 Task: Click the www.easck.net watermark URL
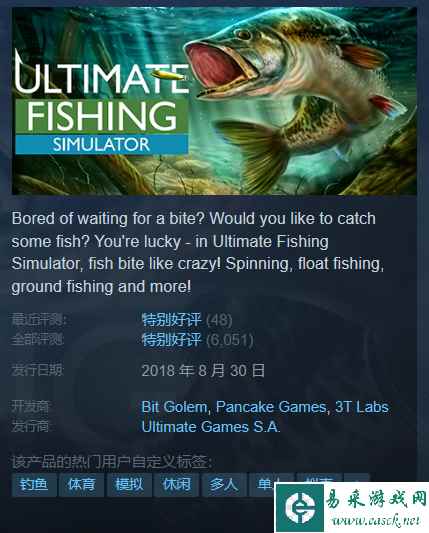(x=376, y=520)
